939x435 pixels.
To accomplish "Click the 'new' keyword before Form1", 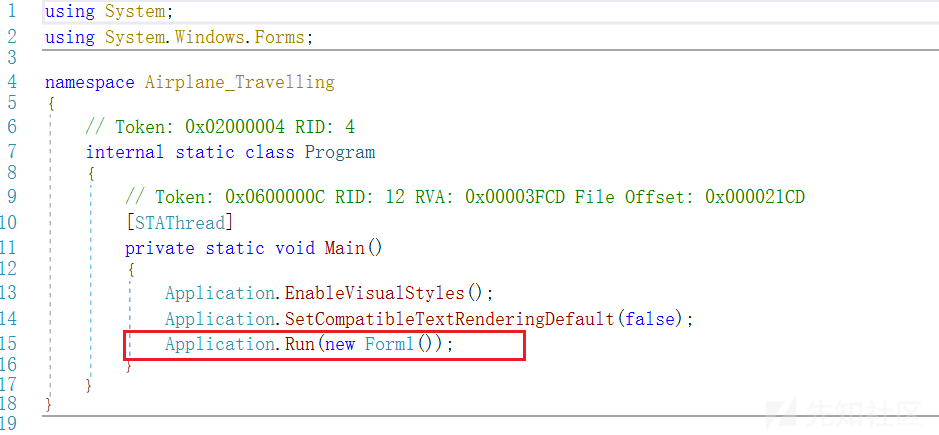I will 340,345.
